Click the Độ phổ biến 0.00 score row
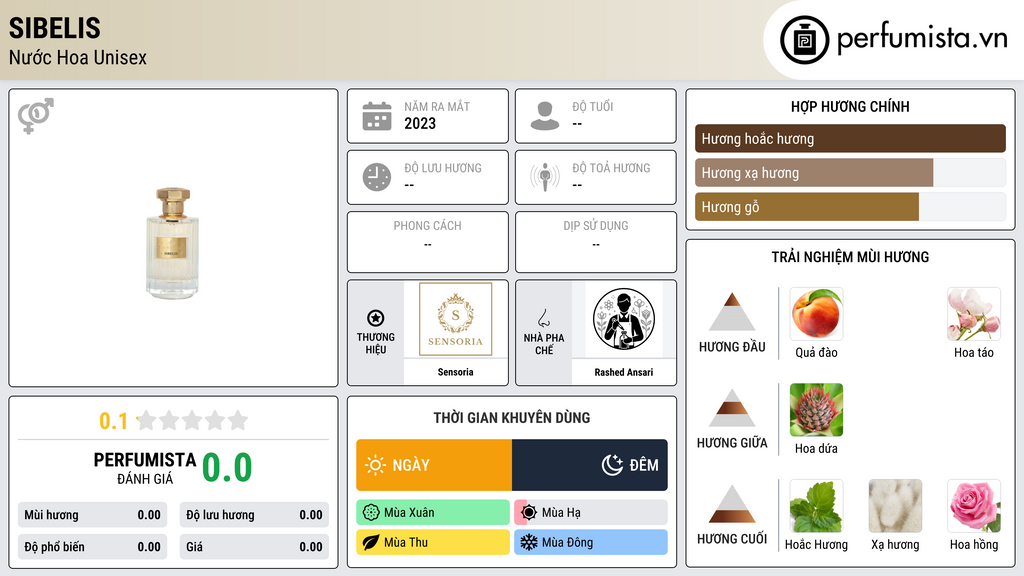Viewport: 1024px width, 576px height. (92, 547)
